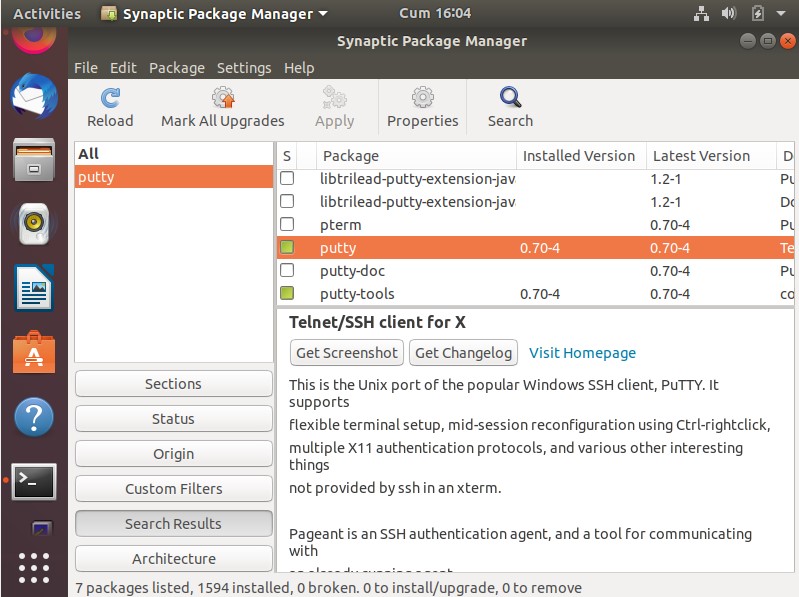Screen dimensions: 799x597
Task: Select All in the filter list
Action: 174,154
